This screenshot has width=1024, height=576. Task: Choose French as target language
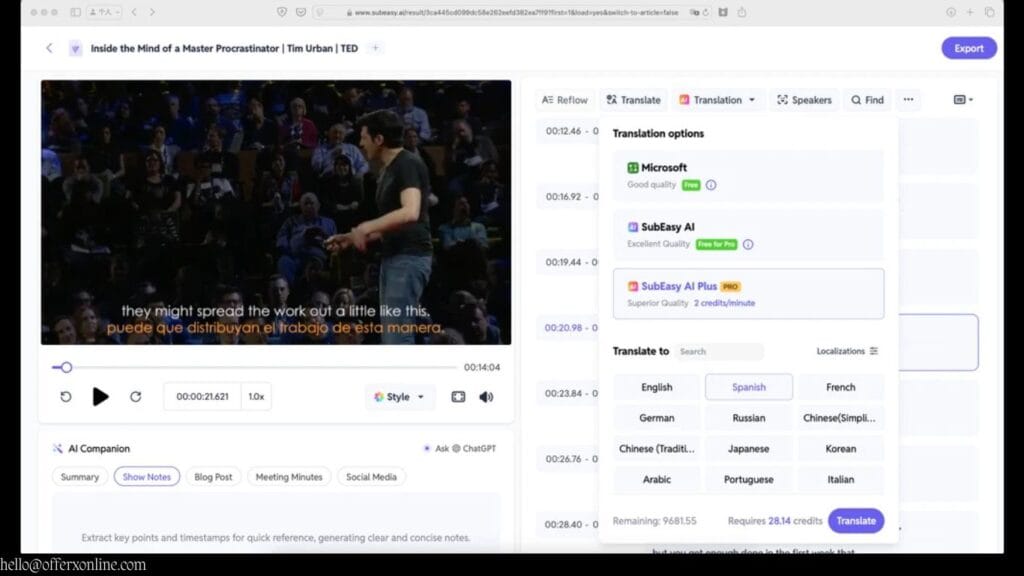tap(840, 387)
